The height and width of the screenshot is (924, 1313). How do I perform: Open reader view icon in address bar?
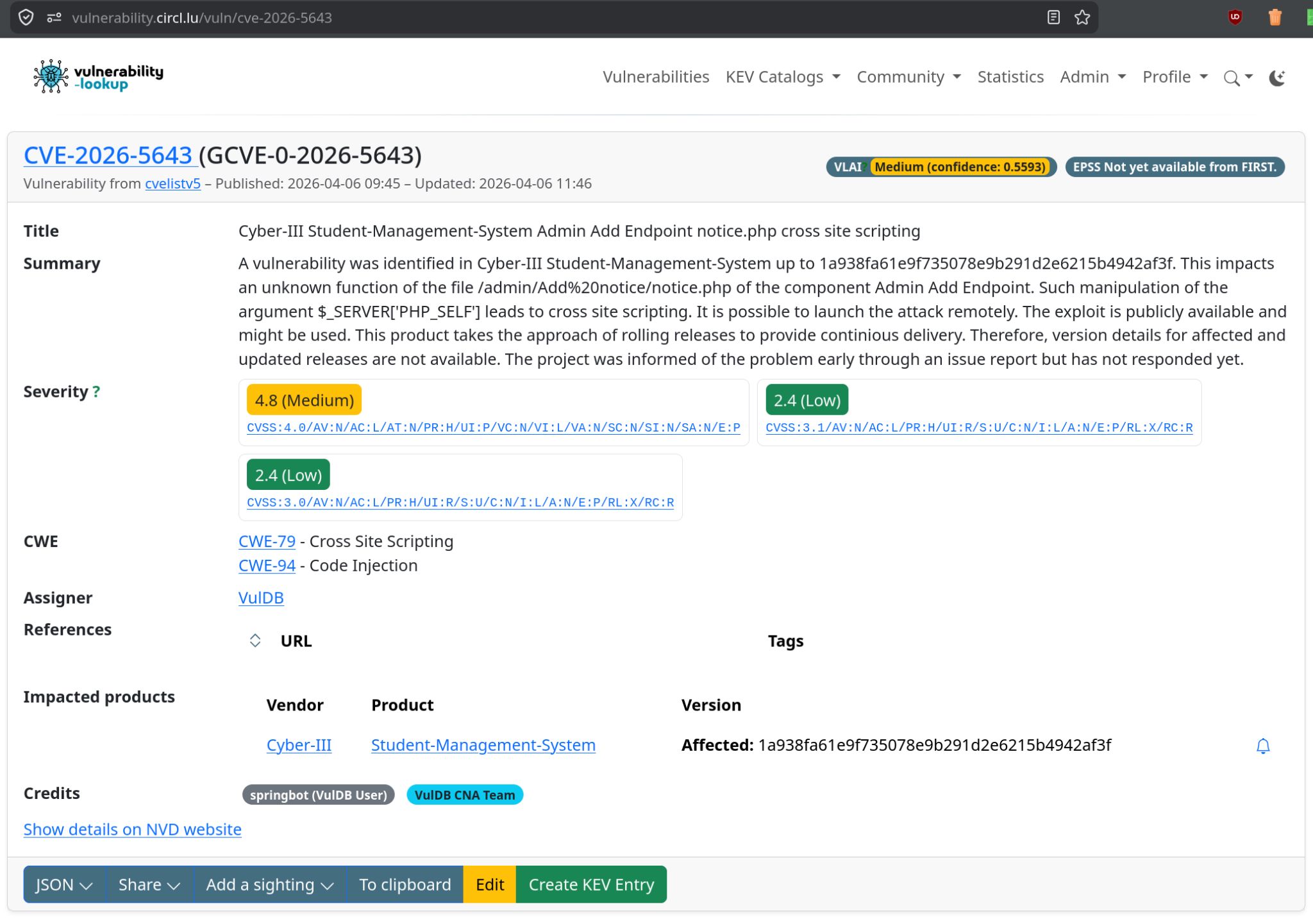pyautogui.click(x=1053, y=17)
